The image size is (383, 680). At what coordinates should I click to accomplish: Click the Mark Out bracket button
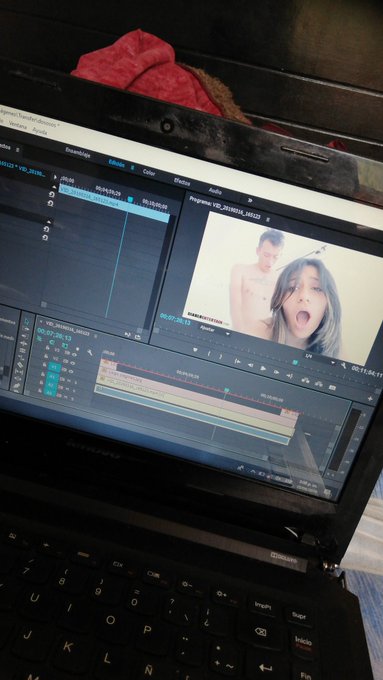point(220,356)
